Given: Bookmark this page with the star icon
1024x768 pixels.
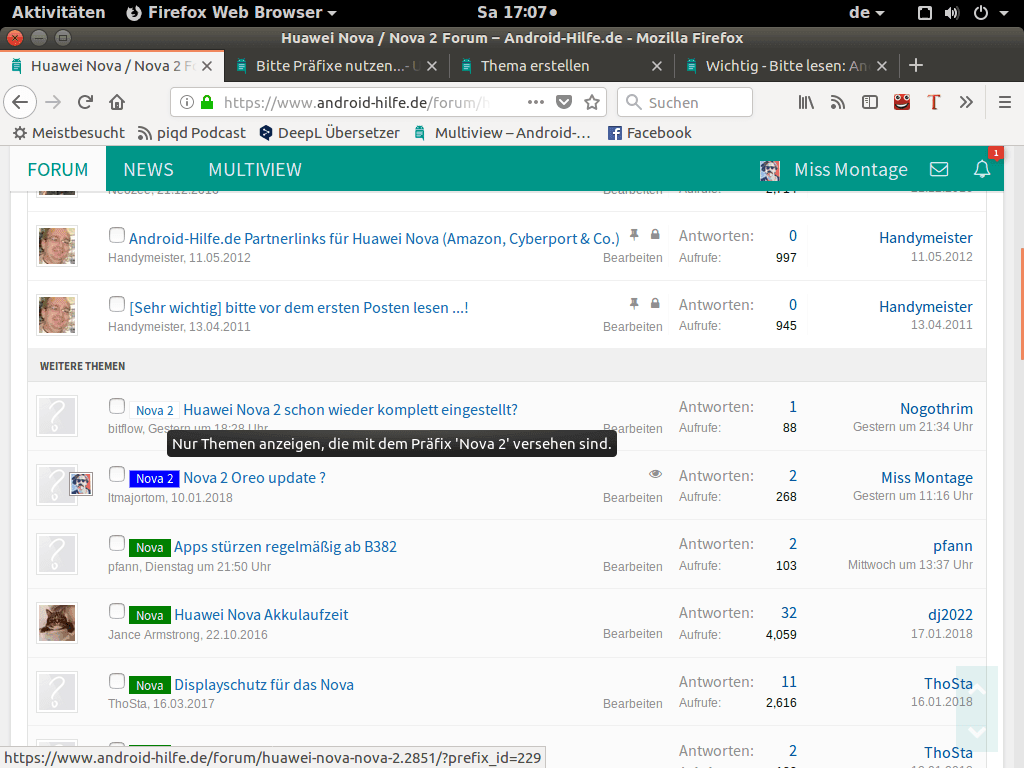Looking at the screenshot, I should coord(592,103).
